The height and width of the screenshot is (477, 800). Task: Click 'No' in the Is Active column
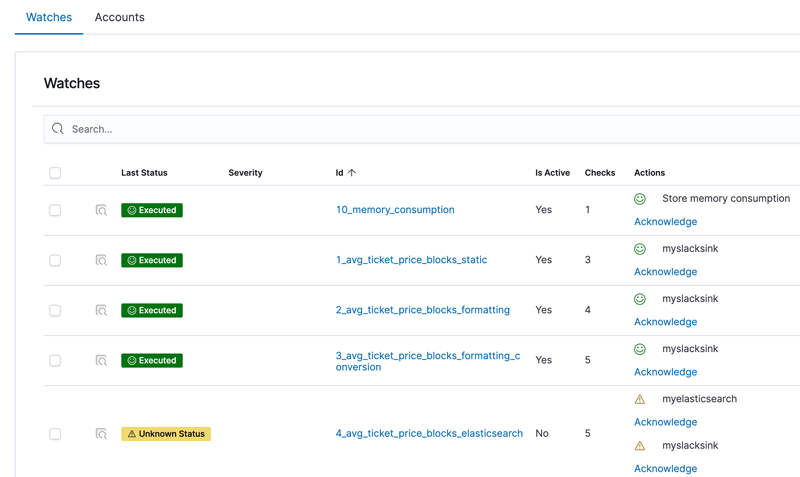pyautogui.click(x=541, y=433)
